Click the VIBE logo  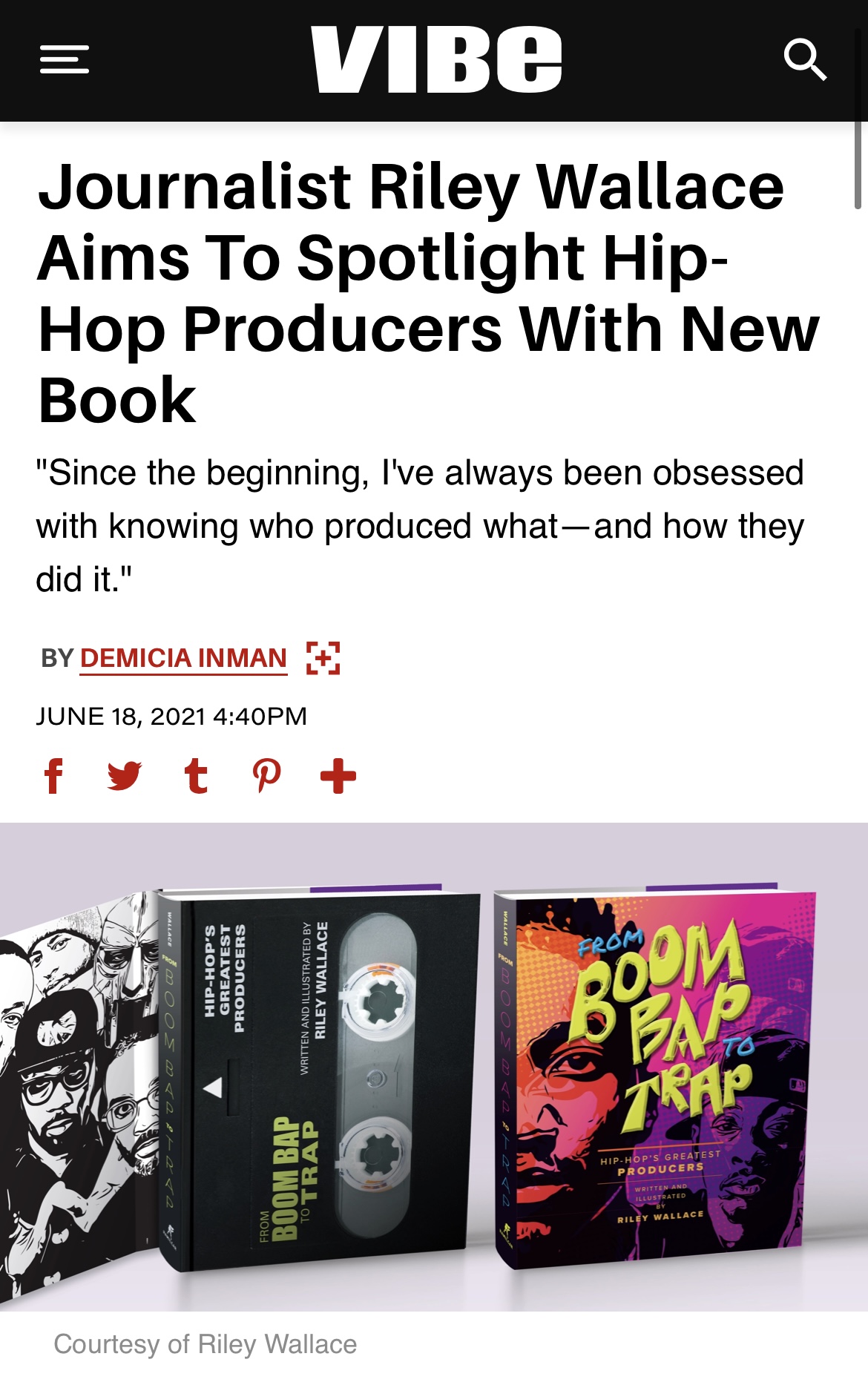click(435, 59)
